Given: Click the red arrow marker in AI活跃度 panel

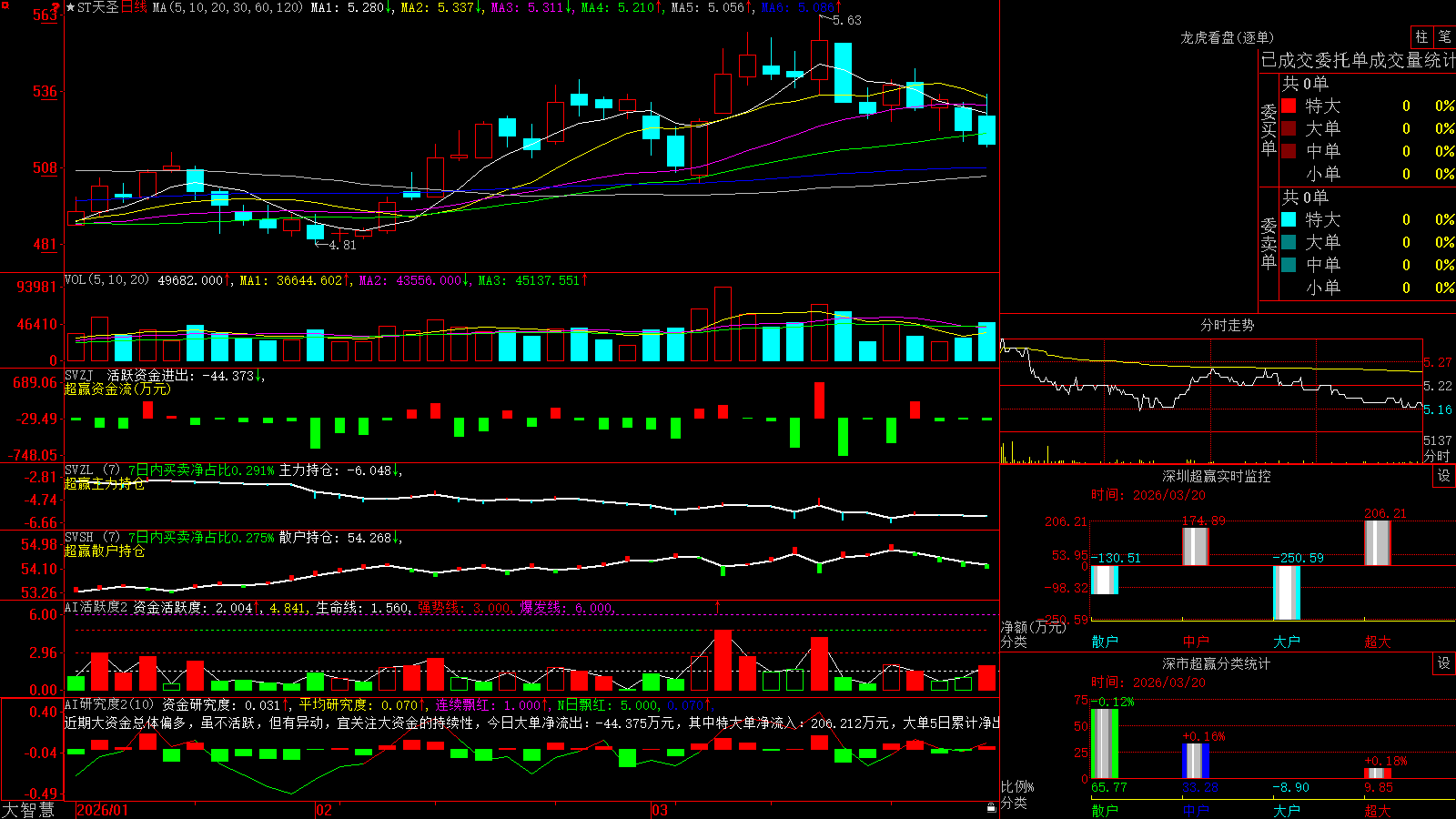Looking at the screenshot, I should [718, 606].
